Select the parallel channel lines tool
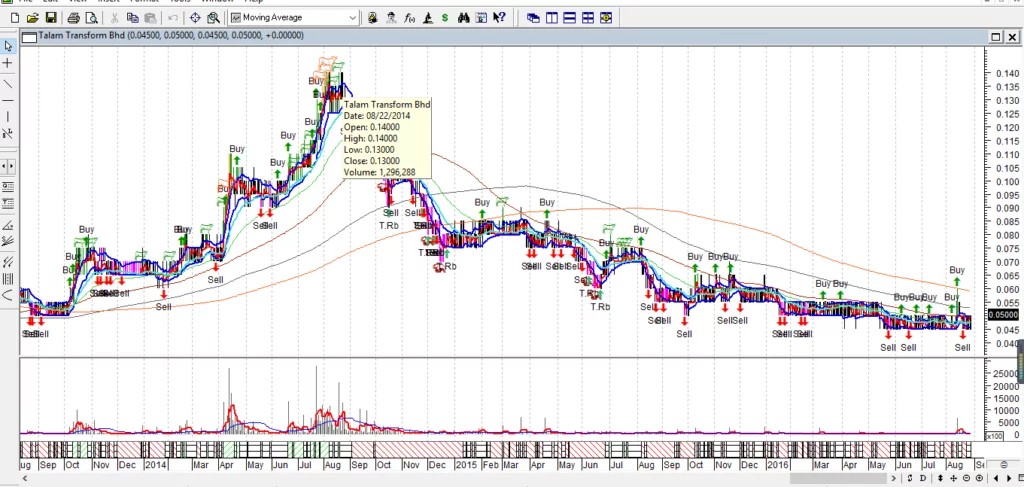This screenshot has width=1024, height=487. [8, 262]
